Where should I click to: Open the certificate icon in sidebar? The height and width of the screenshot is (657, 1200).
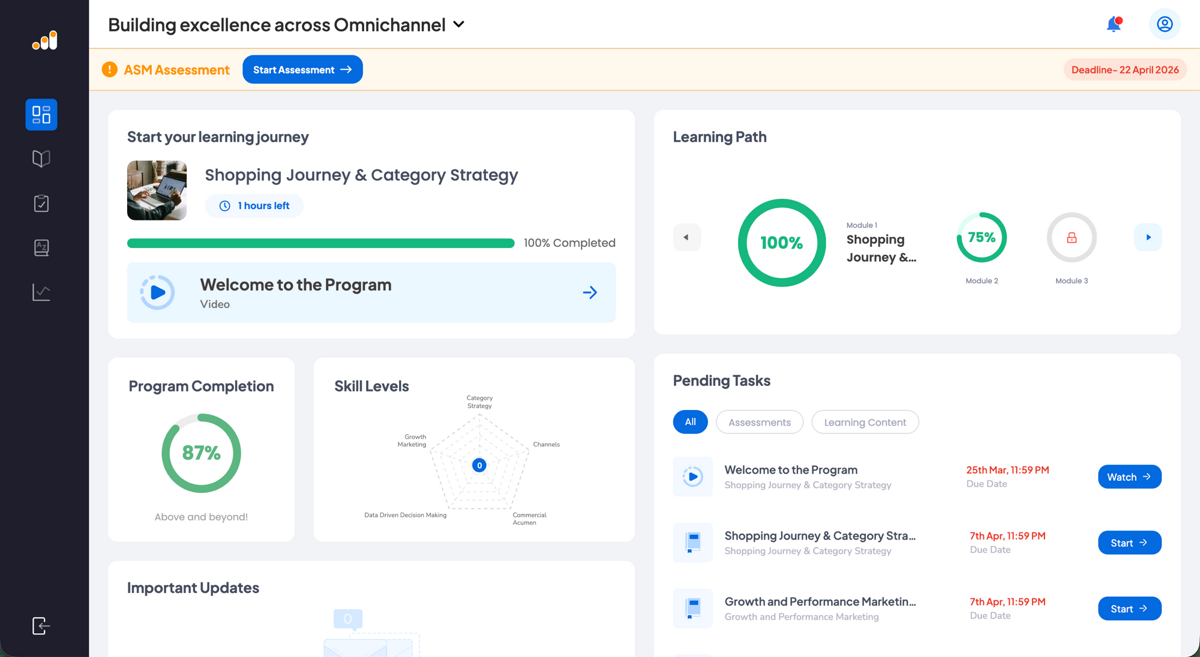(41, 248)
